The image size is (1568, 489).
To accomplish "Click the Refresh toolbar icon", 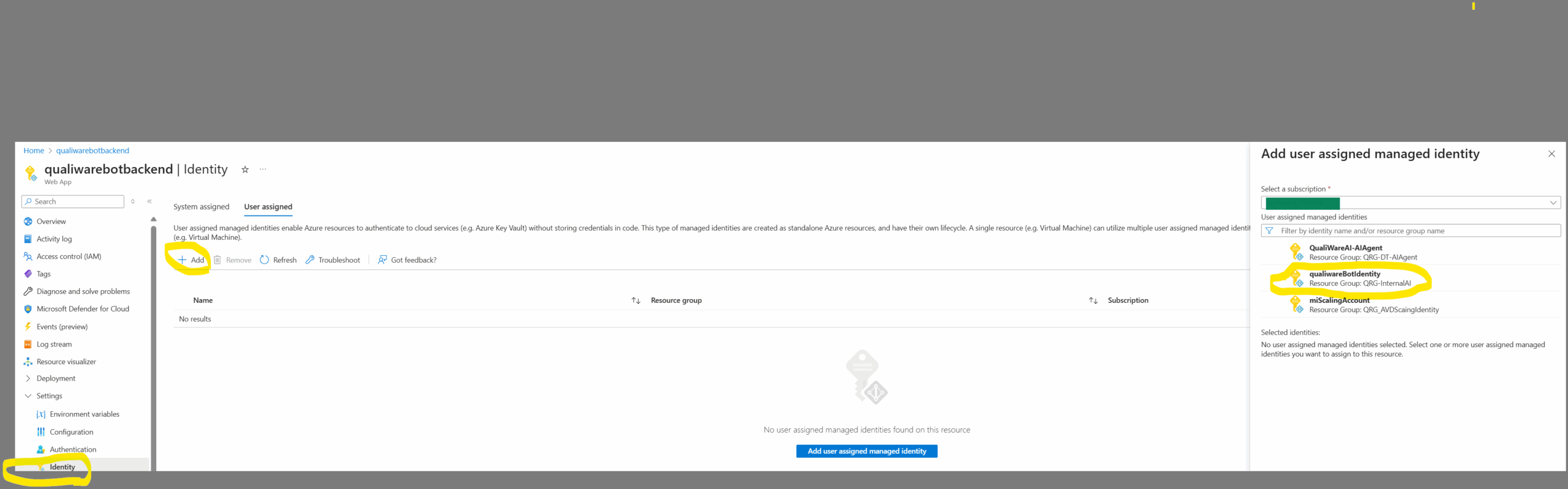I will 265,260.
